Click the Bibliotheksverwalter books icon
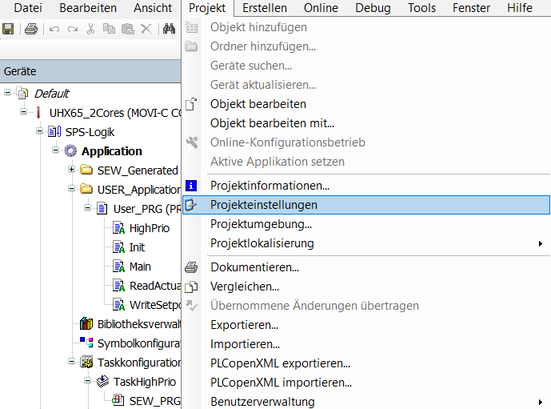Screen dimensions: 551x409 click(86, 324)
